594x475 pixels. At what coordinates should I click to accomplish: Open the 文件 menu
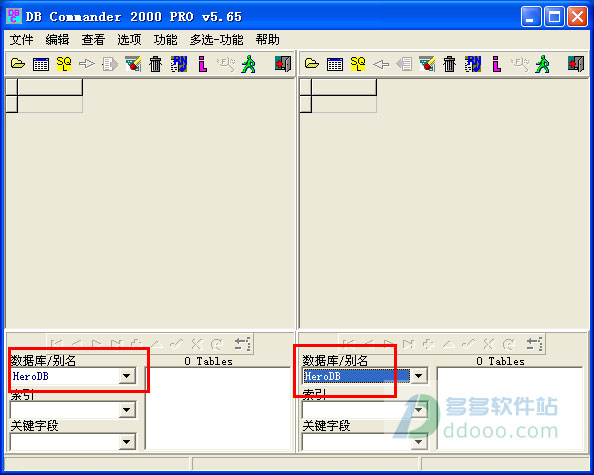coord(21,40)
